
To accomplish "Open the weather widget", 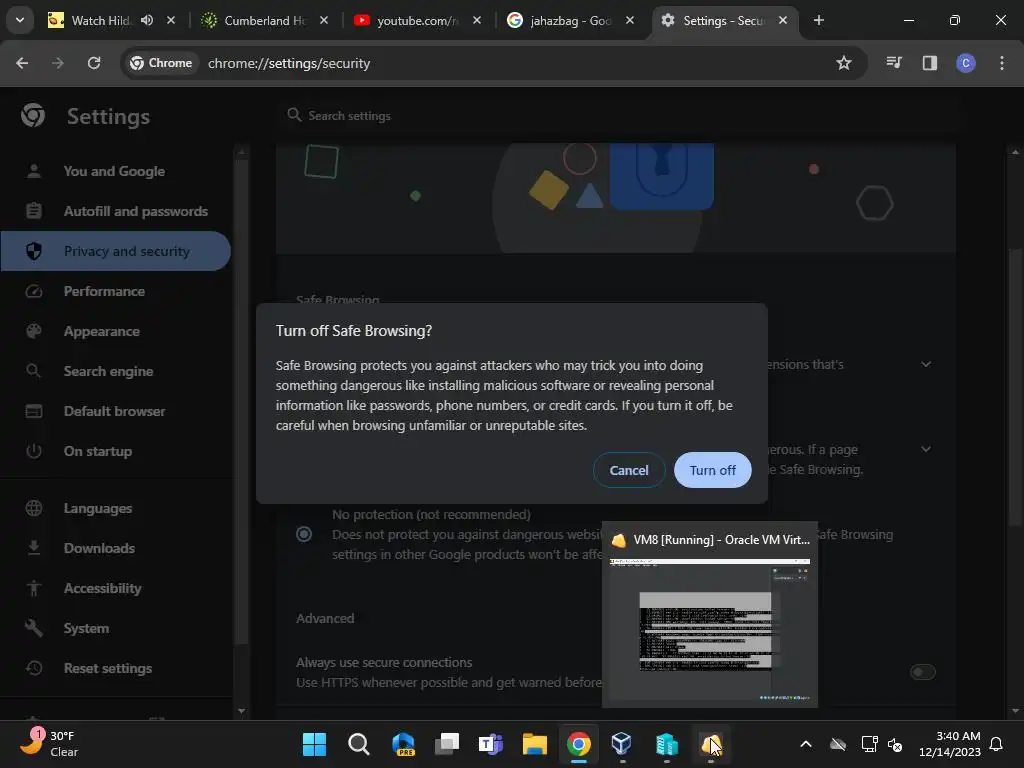I will point(50,744).
